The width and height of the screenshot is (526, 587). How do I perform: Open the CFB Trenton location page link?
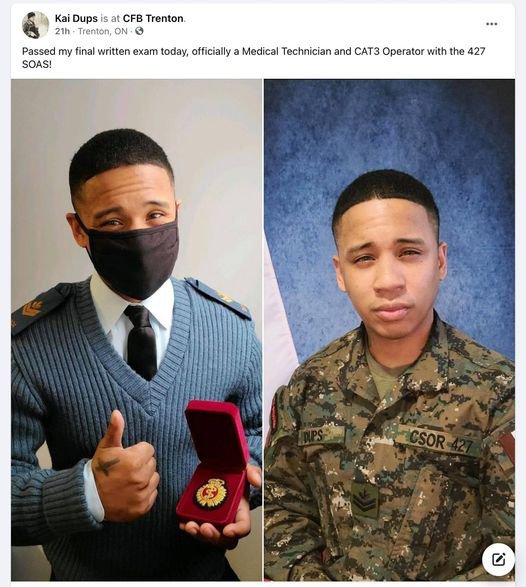click(153, 18)
